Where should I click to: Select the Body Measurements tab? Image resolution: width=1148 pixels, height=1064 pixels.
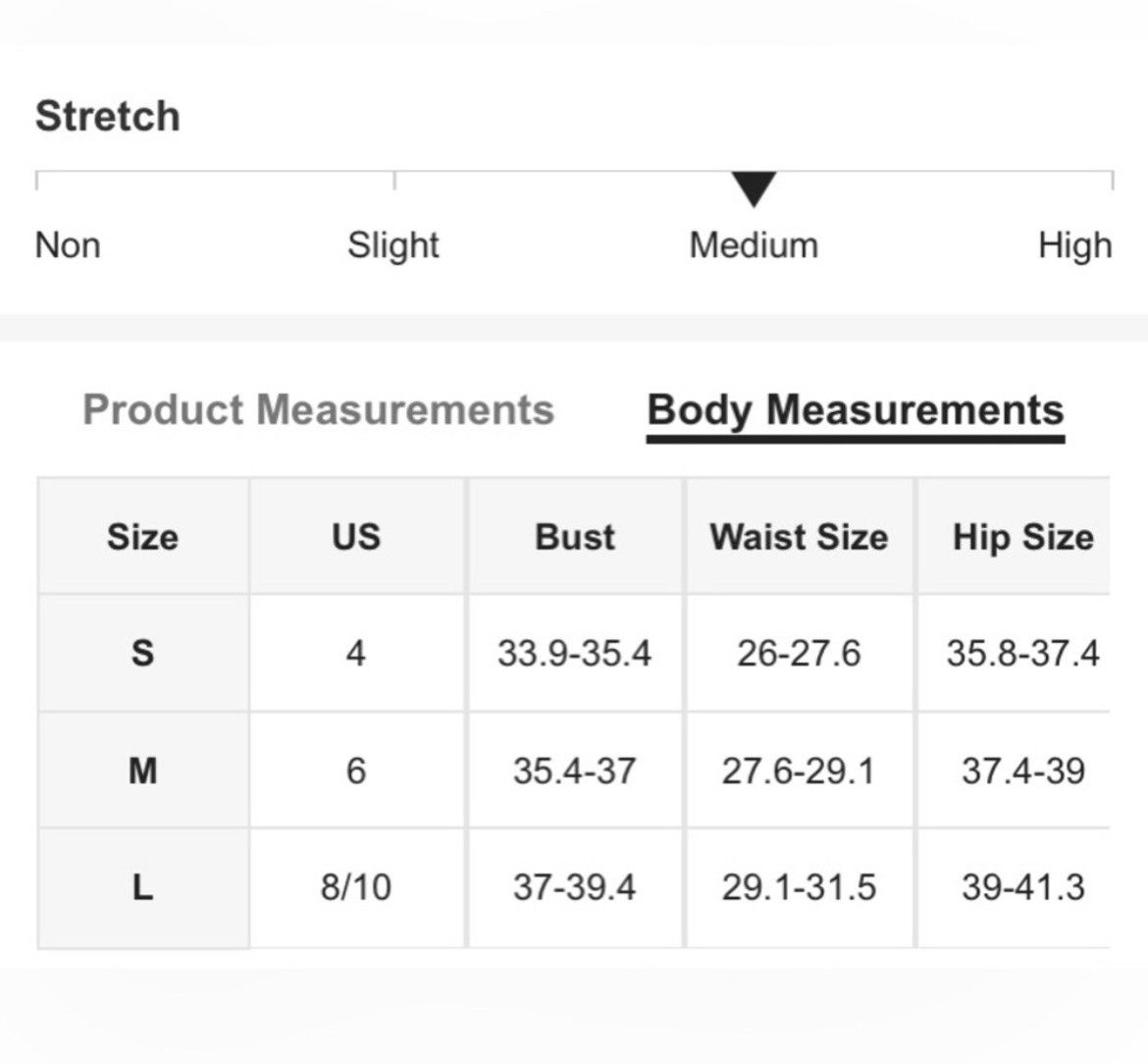click(856, 411)
